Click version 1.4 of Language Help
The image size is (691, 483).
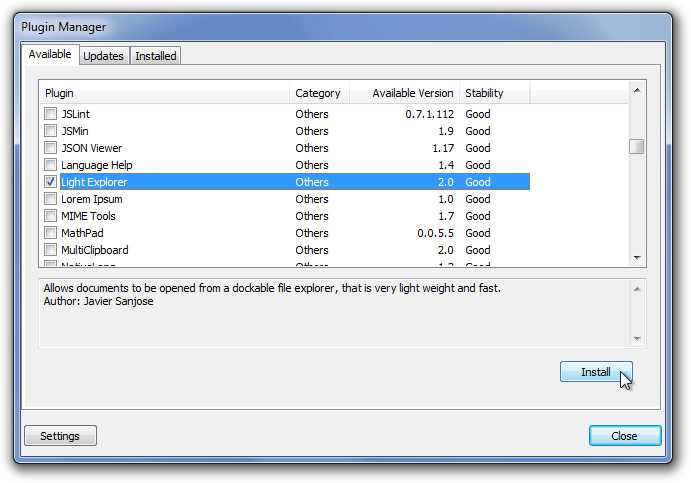click(x=446, y=165)
